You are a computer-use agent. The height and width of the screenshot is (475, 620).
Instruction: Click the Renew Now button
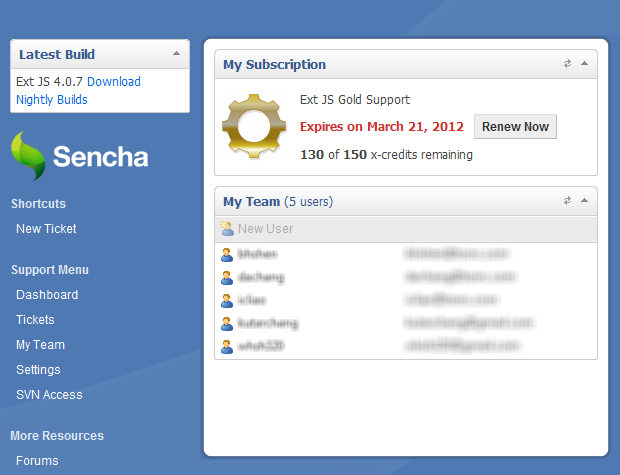point(515,127)
